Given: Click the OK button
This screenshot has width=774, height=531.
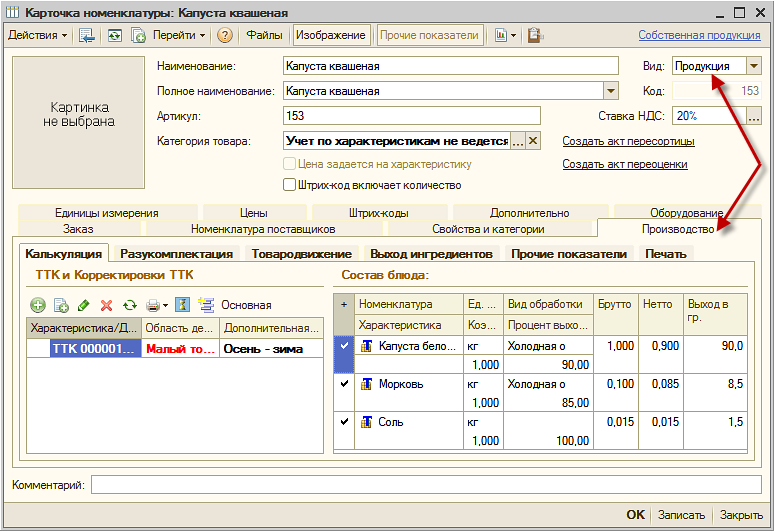Looking at the screenshot, I should [x=636, y=515].
